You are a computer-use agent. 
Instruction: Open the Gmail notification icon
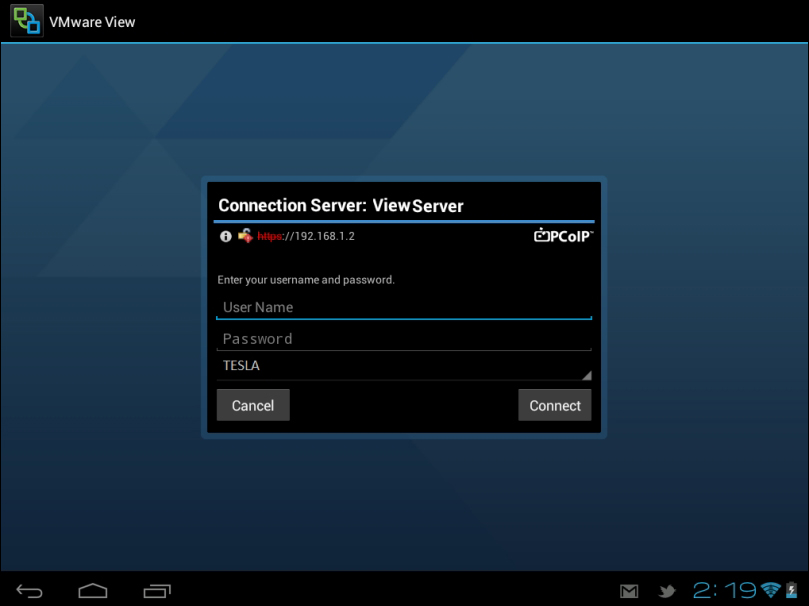pyautogui.click(x=629, y=591)
